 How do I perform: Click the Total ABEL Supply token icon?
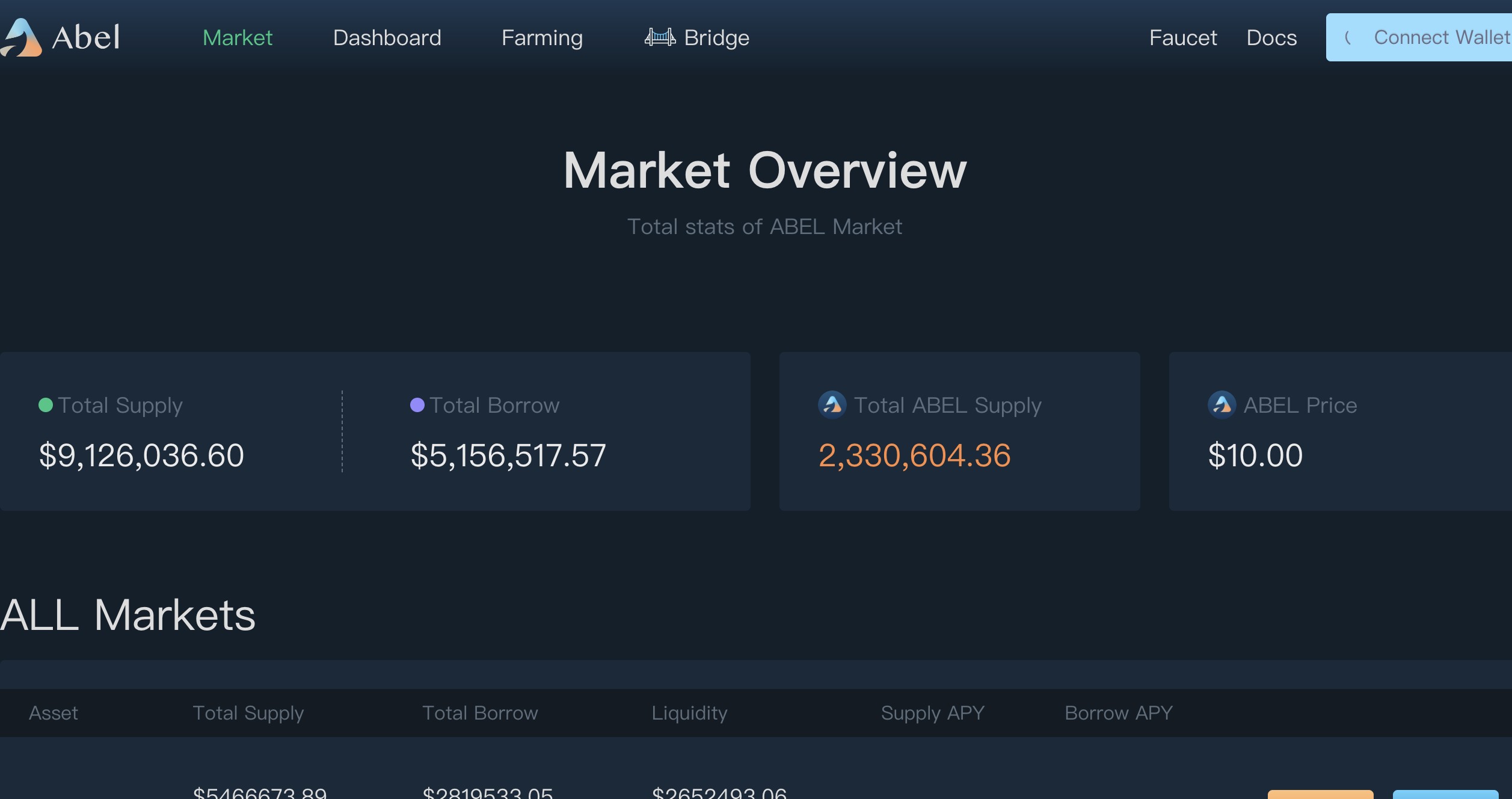pyautogui.click(x=832, y=405)
